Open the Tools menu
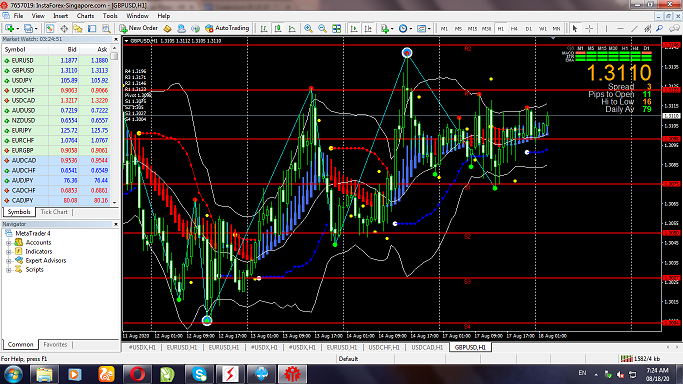The width and height of the screenshot is (683, 384). (x=110, y=16)
